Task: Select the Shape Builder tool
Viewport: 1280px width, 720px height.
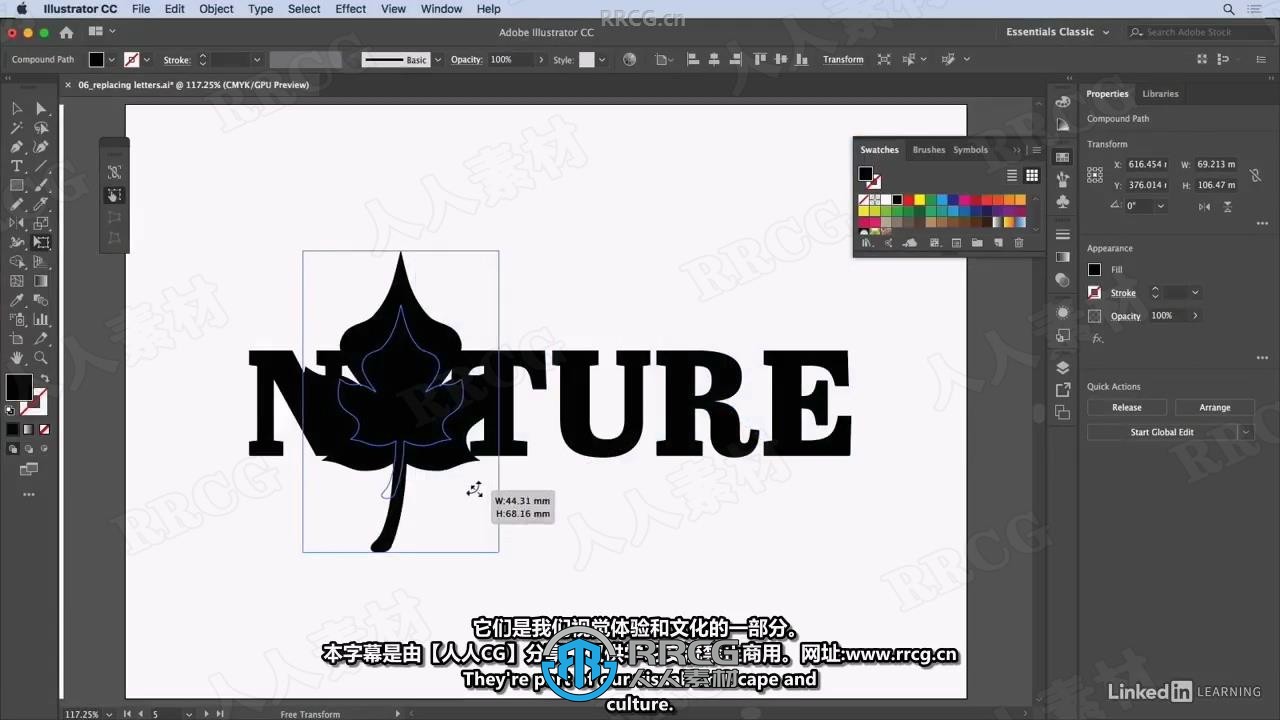Action: (x=17, y=262)
